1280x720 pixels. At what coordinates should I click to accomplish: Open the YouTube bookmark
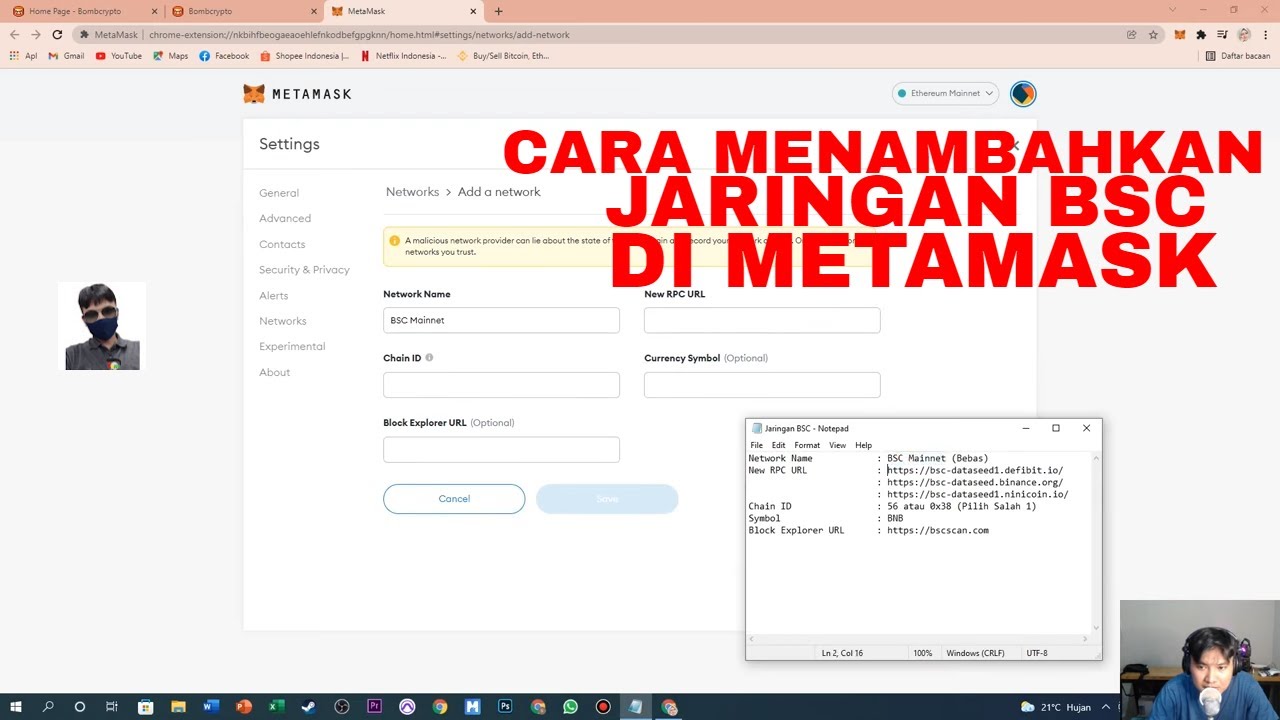coord(119,56)
